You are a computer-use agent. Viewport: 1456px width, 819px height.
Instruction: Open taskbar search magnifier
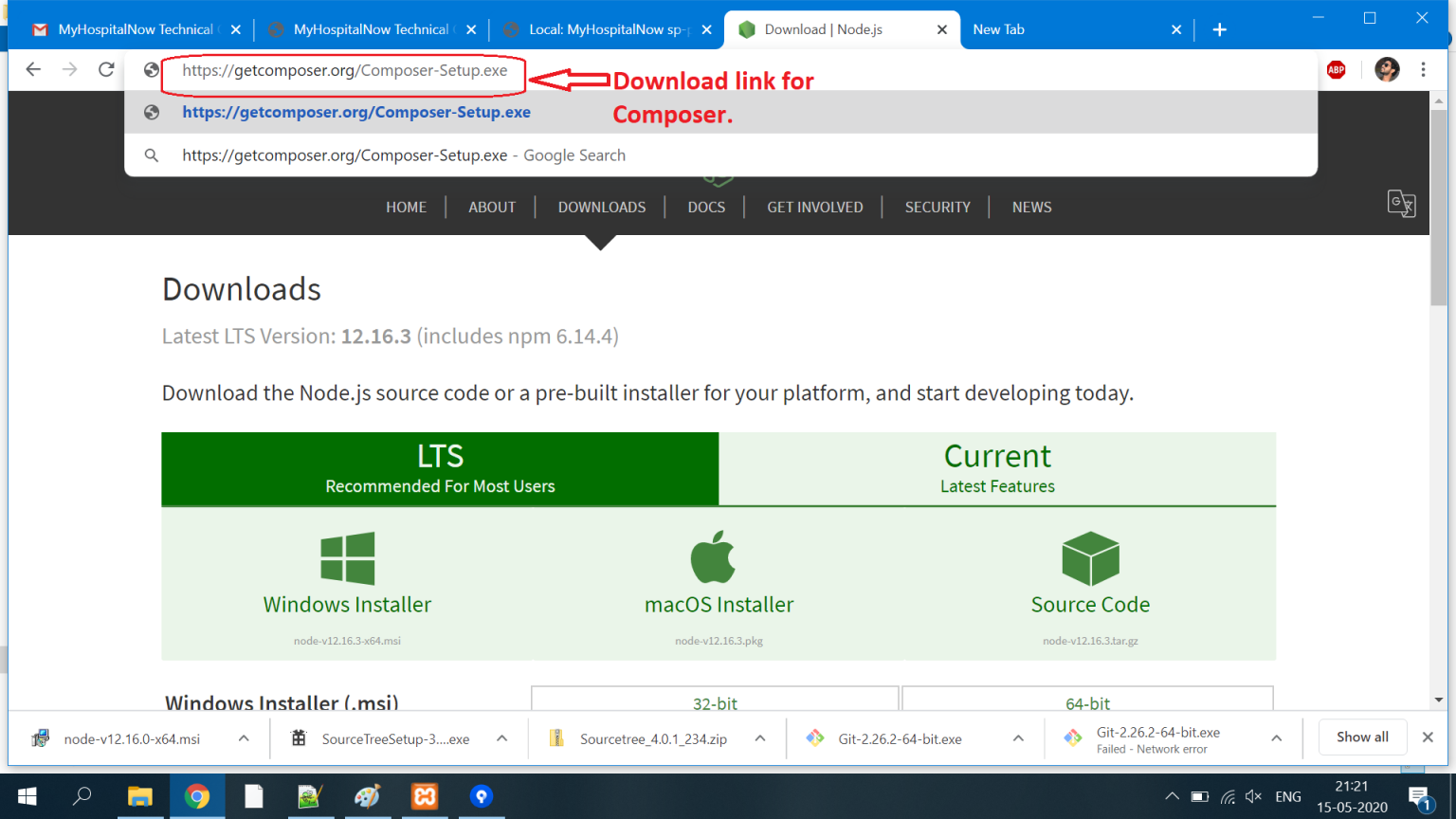82,796
